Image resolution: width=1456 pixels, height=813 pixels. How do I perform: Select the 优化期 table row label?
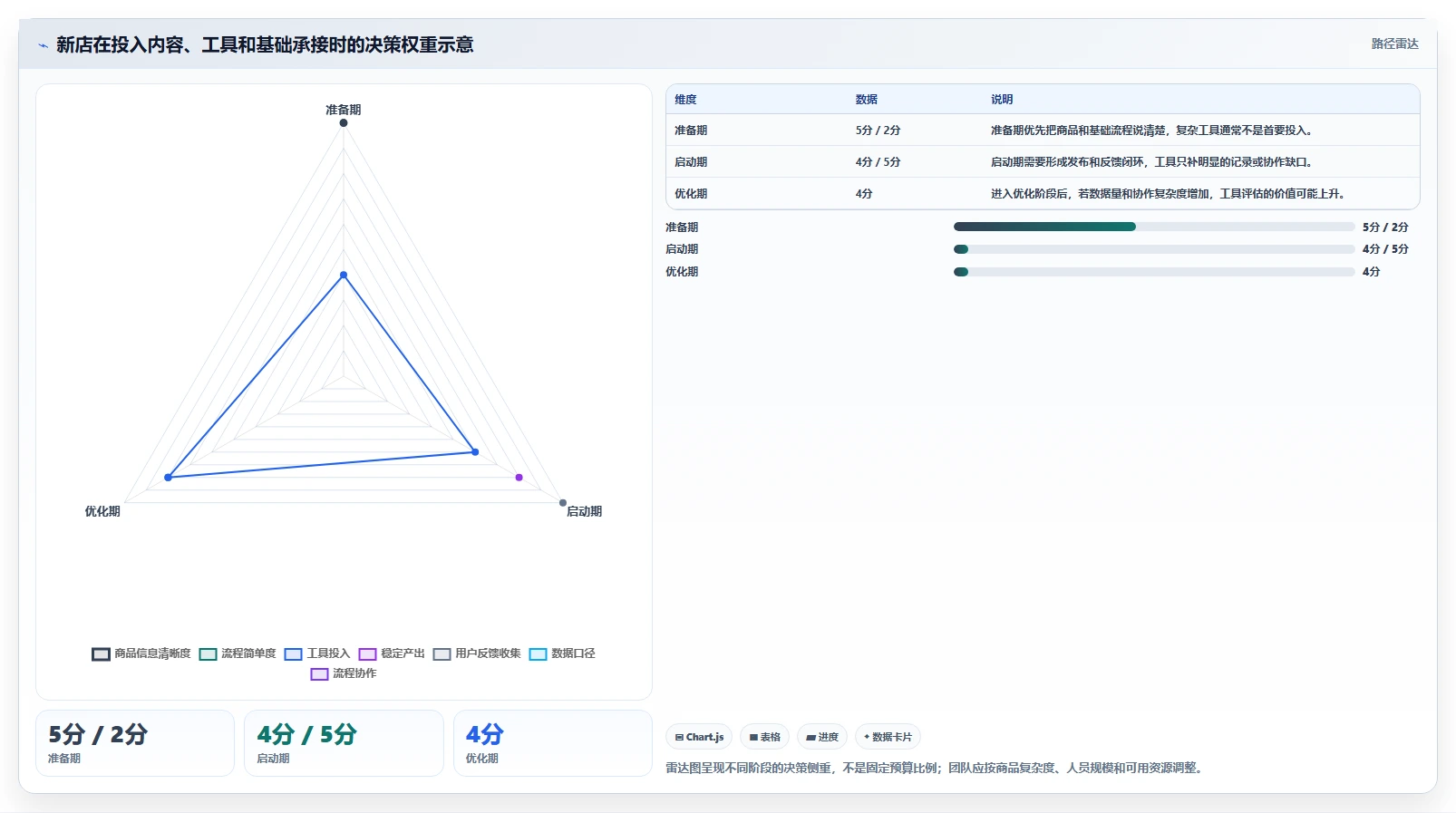691,194
